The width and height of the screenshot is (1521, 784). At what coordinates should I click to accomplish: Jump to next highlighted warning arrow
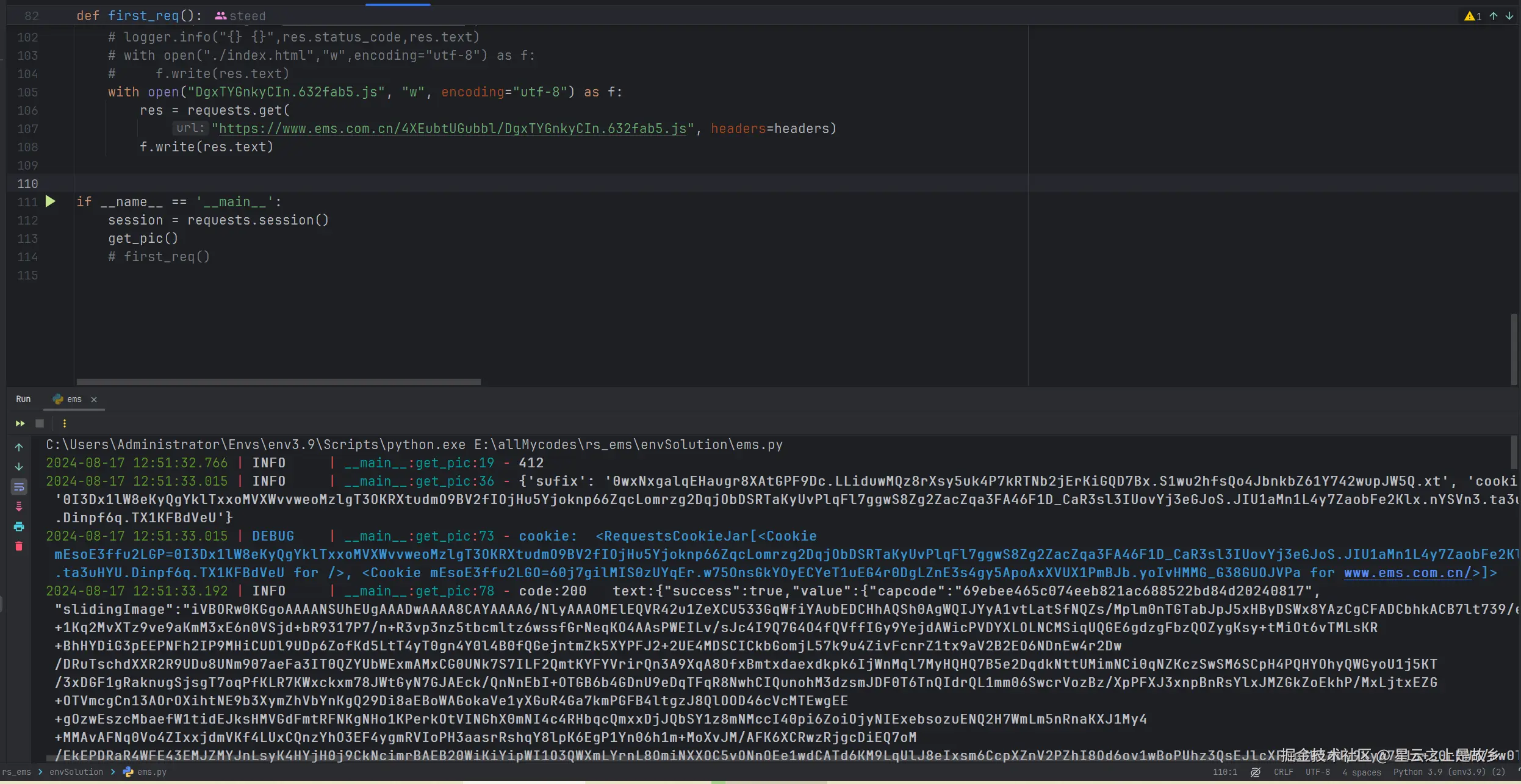pyautogui.click(x=1509, y=16)
